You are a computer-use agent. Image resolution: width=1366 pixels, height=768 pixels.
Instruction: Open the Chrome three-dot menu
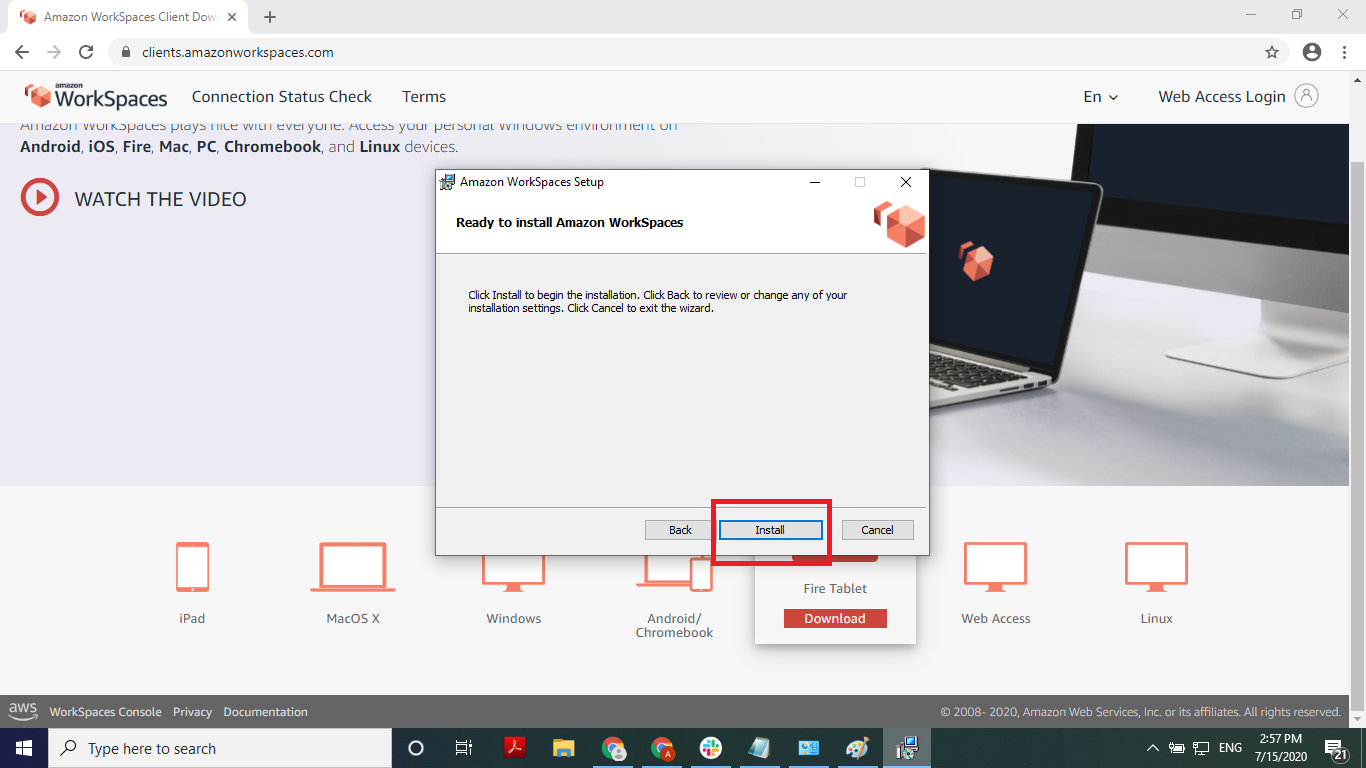[1344, 52]
